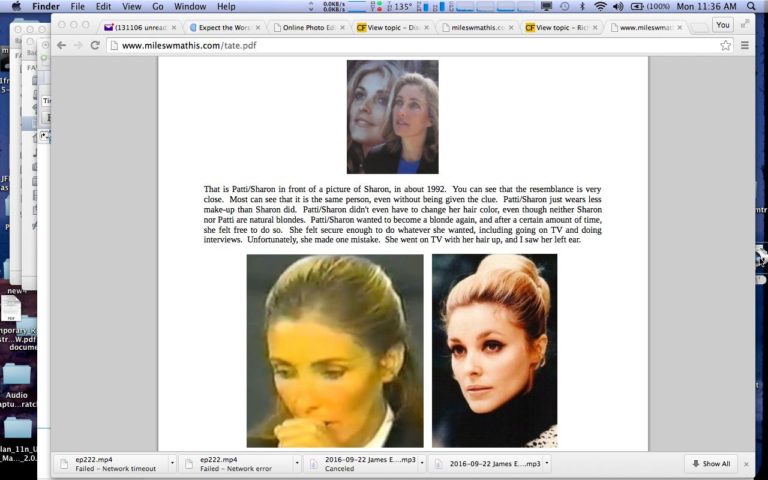Open the Chrome hamburger menu
The width and height of the screenshot is (768, 480).
coord(745,45)
